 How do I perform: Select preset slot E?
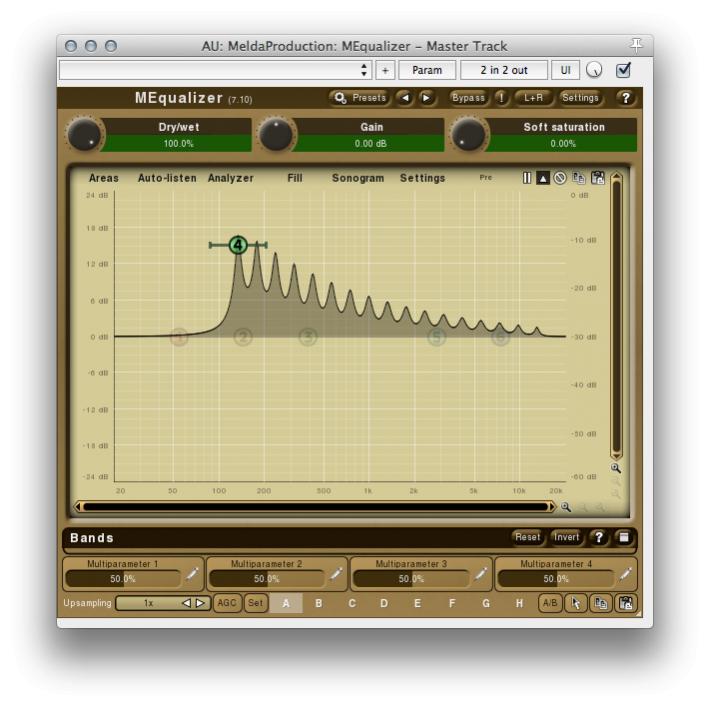click(x=417, y=603)
